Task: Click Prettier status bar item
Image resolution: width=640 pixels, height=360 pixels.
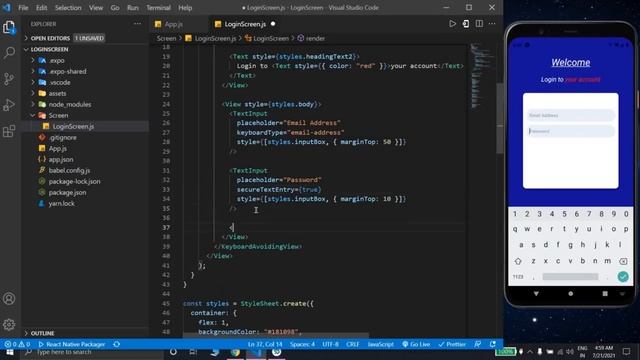Action: (452, 344)
